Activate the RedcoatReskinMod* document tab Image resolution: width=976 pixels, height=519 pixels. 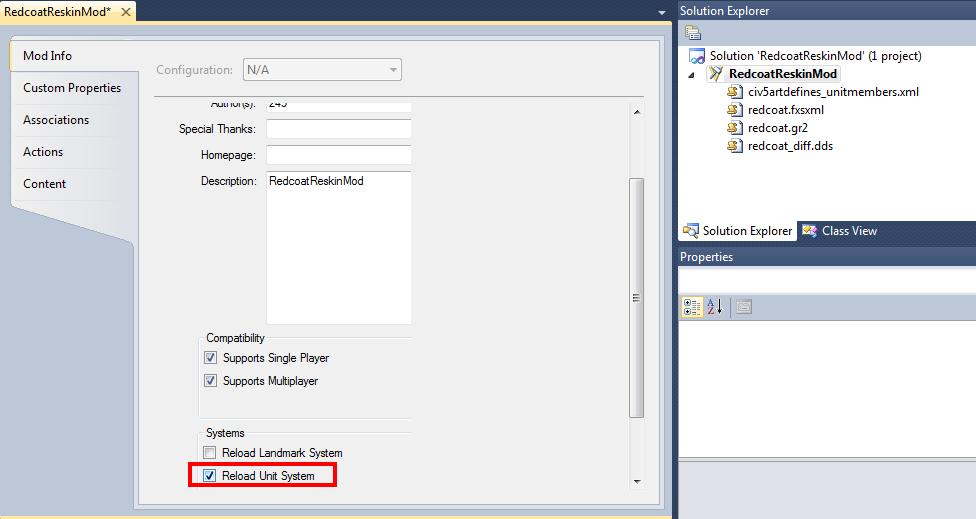coord(57,12)
